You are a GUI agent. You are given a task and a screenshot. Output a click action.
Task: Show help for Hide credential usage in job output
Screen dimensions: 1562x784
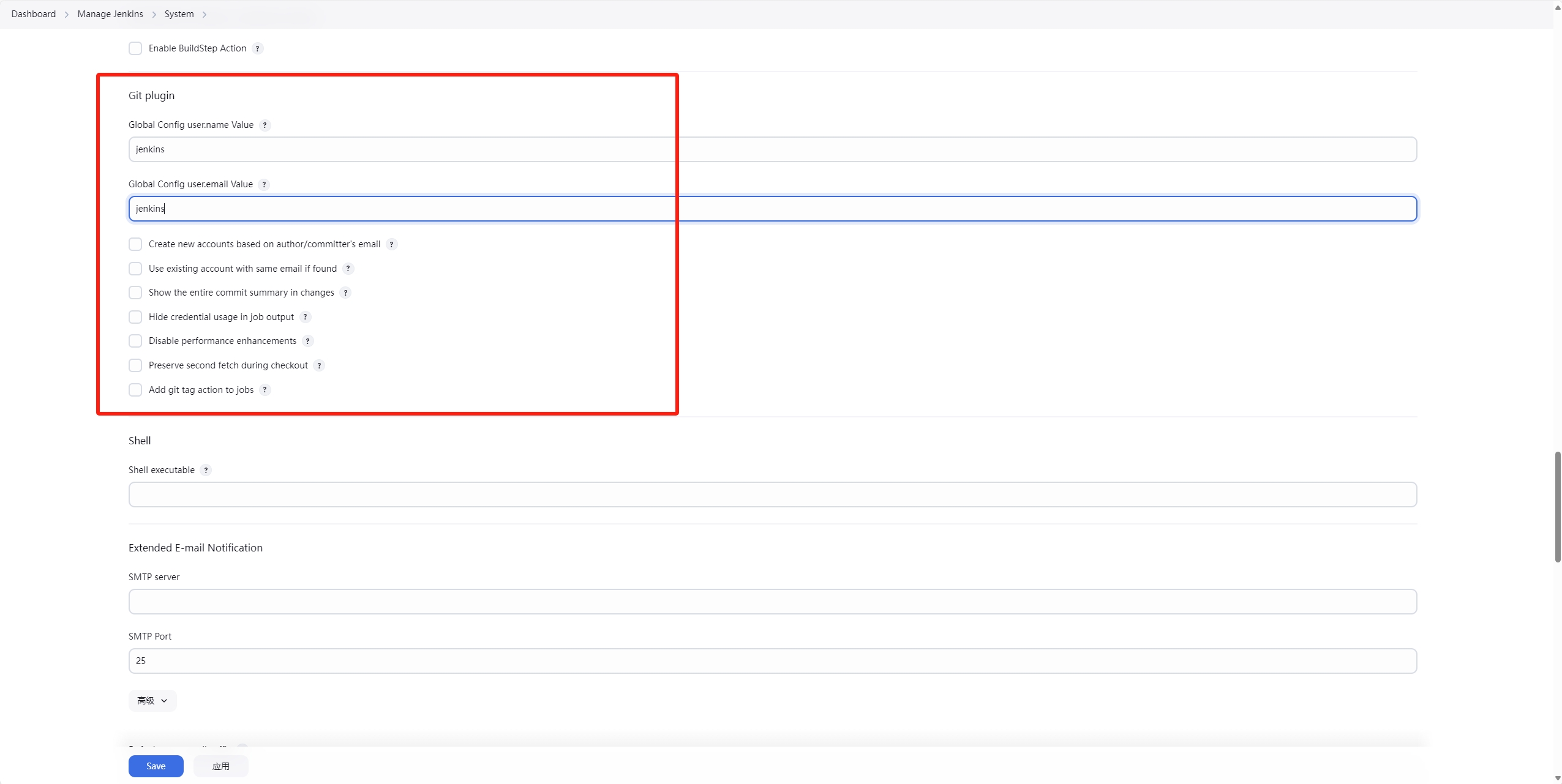pyautogui.click(x=305, y=316)
